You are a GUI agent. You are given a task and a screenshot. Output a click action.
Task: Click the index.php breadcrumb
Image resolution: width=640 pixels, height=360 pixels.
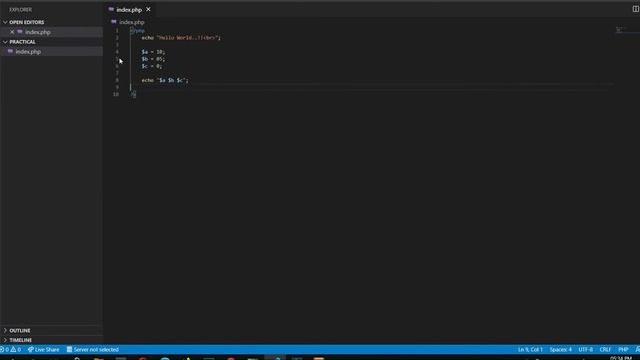(132, 22)
